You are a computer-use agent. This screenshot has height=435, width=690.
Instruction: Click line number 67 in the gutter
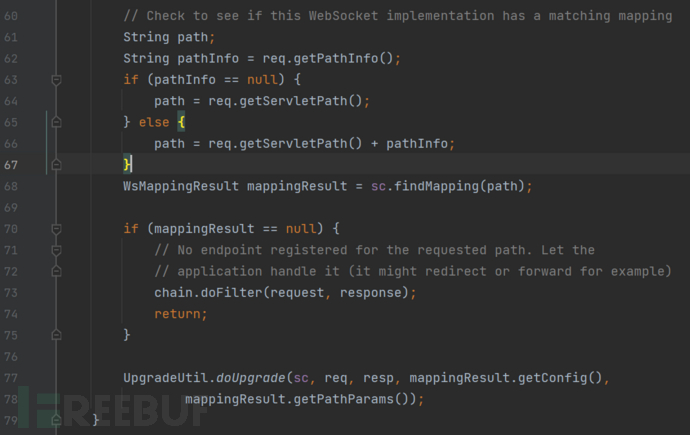pos(12,164)
